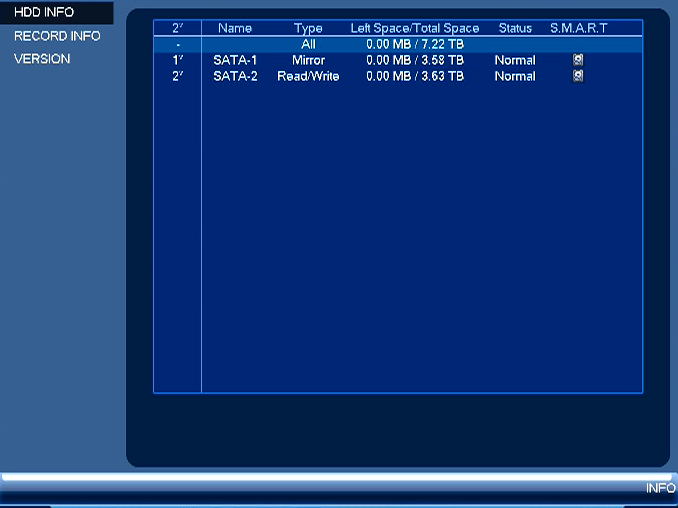The image size is (678, 508).
Task: Click the Name column header
Action: (235, 28)
